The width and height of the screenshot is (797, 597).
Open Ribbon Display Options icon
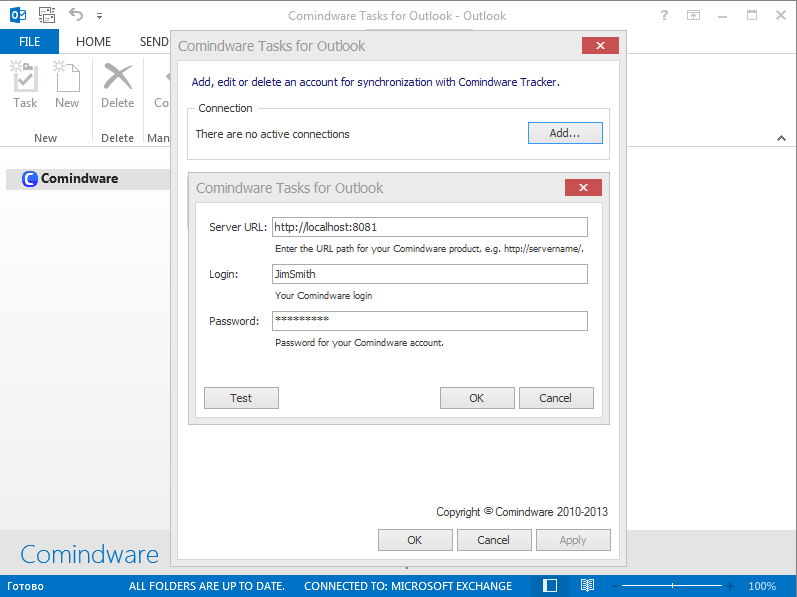click(693, 15)
